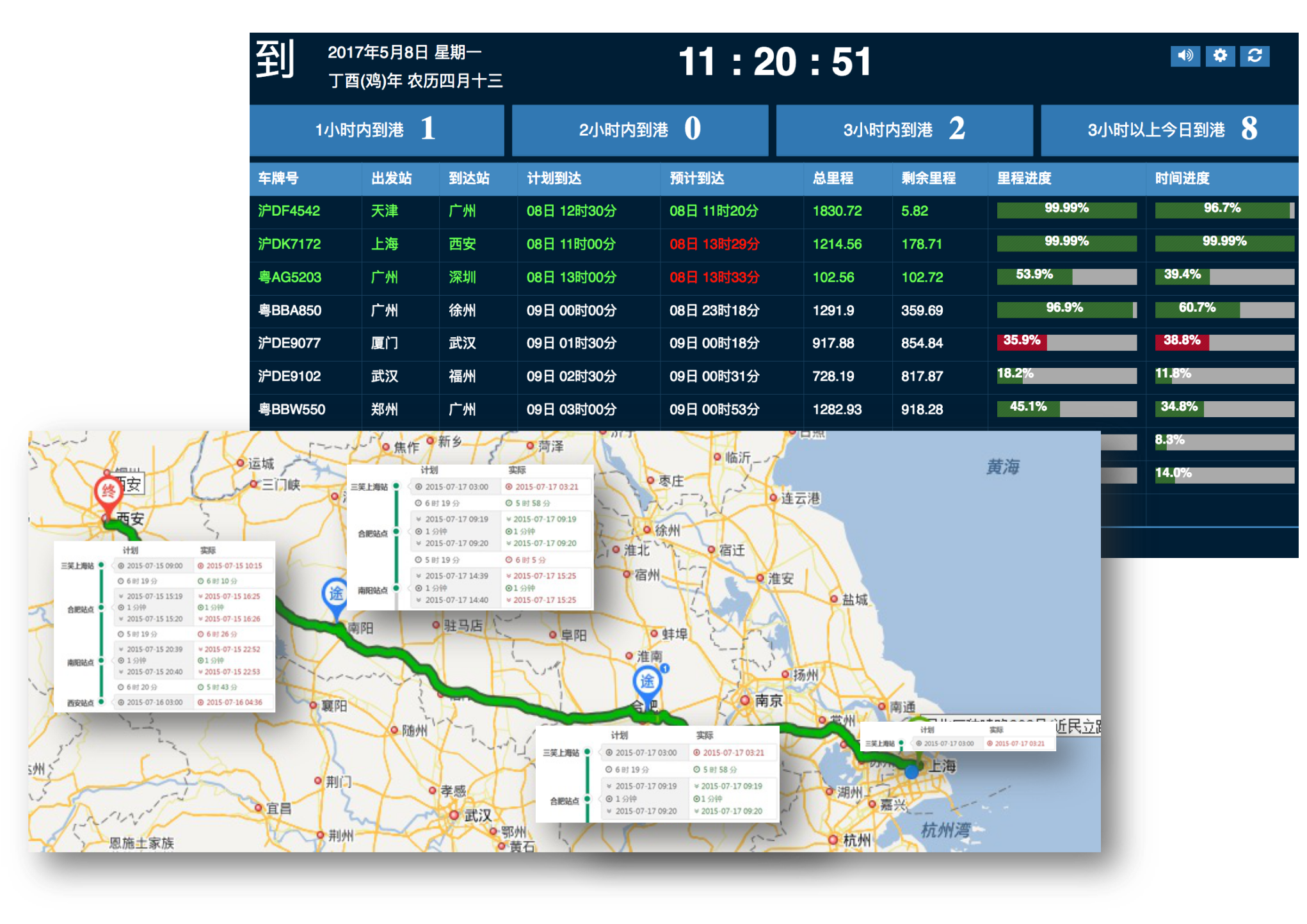Select the 1小时内到港 tab
The width and height of the screenshot is (1307, 924).
[376, 130]
